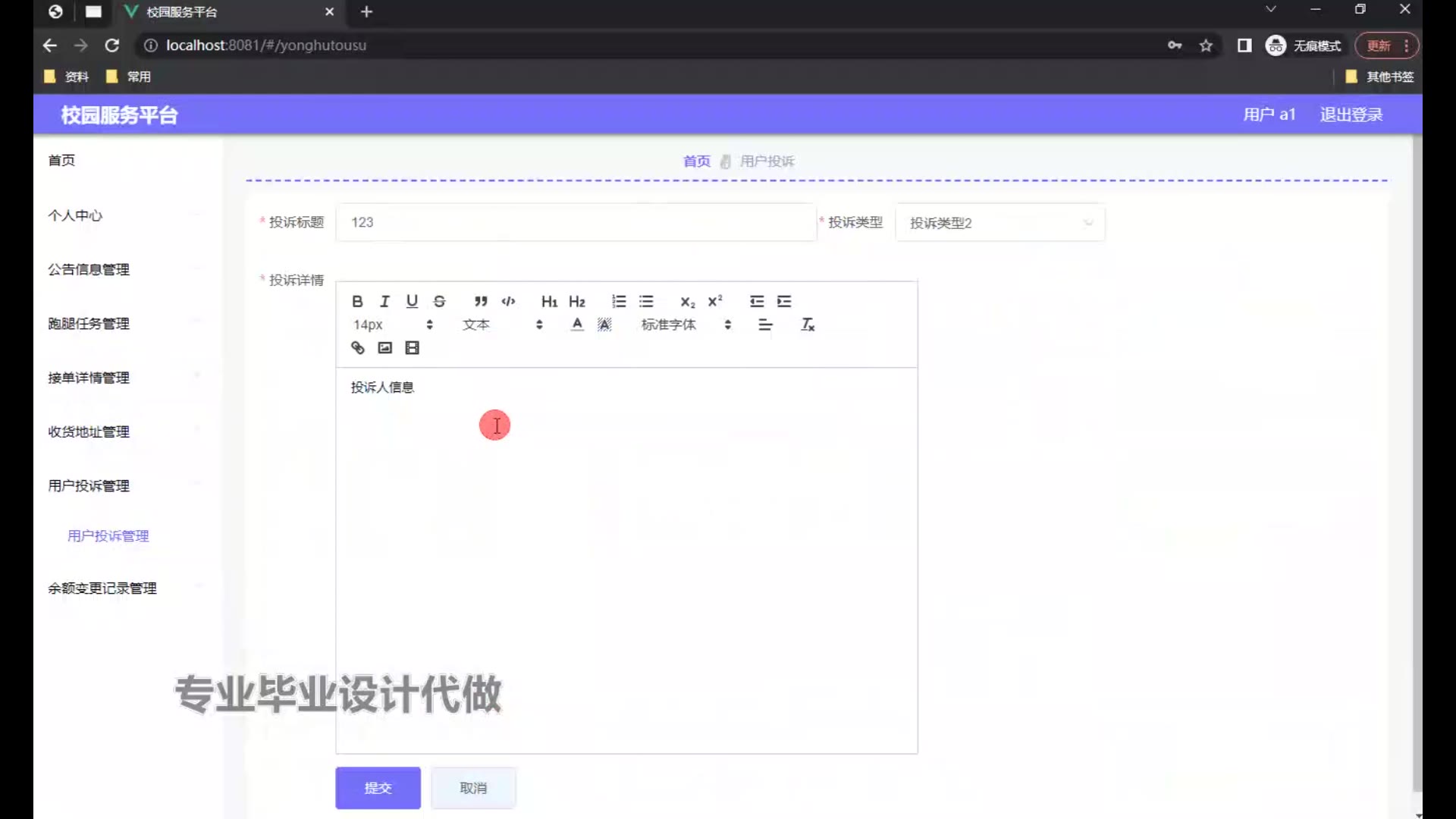Image resolution: width=1456 pixels, height=819 pixels.
Task: Insert a video into complaint details
Action: [x=412, y=347]
